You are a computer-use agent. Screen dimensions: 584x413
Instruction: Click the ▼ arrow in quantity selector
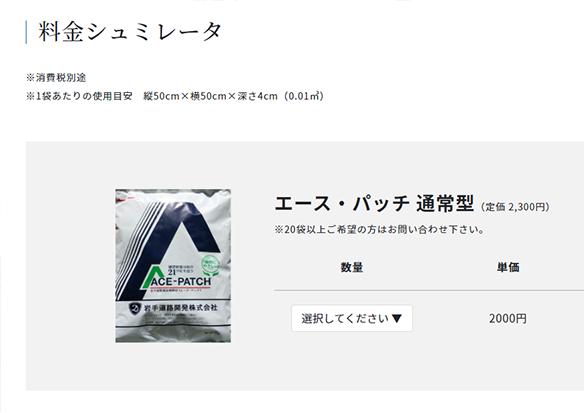pyautogui.click(x=397, y=318)
